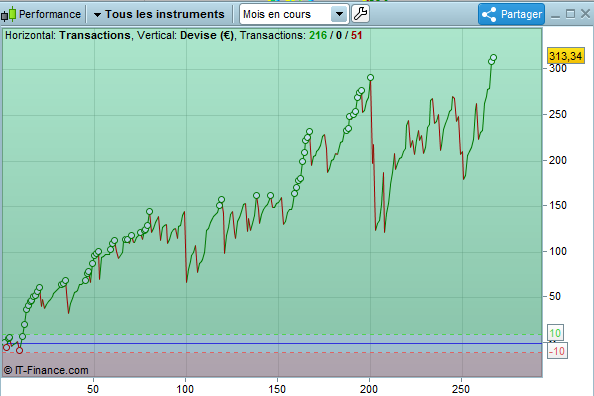
Task: Select the peak marker at transaction 200
Action: [x=370, y=78]
